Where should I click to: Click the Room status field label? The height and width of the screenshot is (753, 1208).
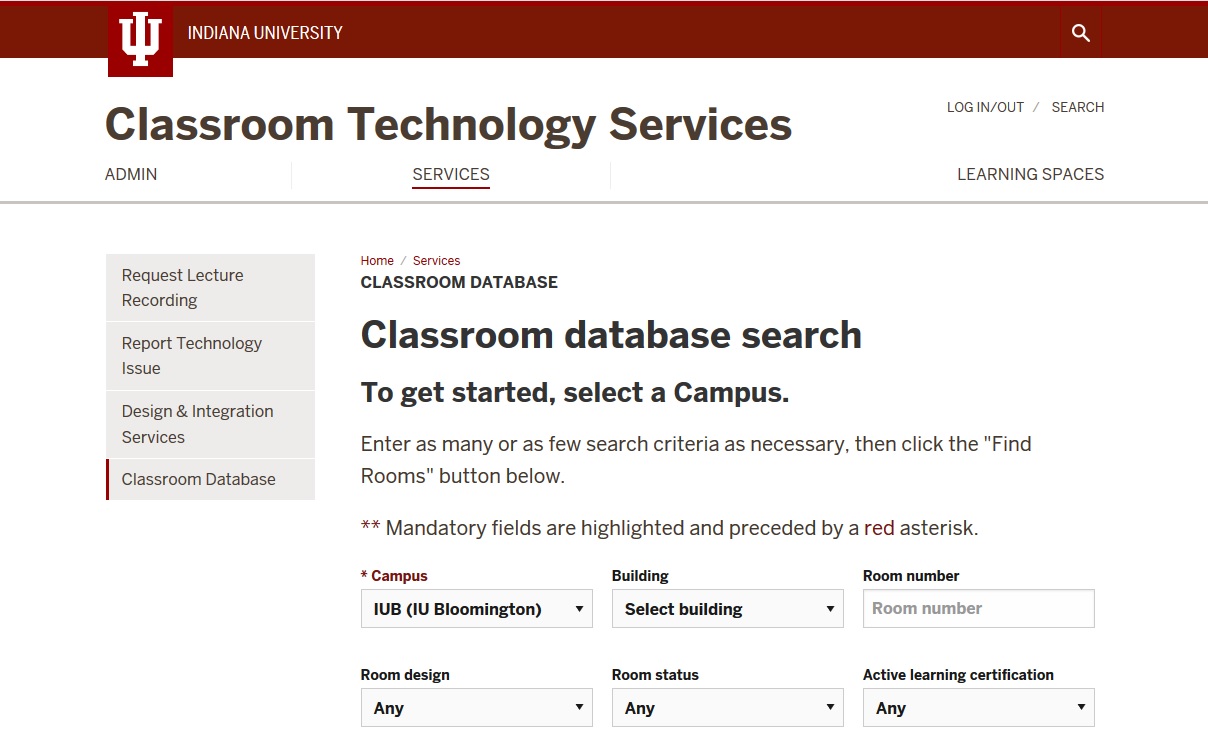655,675
